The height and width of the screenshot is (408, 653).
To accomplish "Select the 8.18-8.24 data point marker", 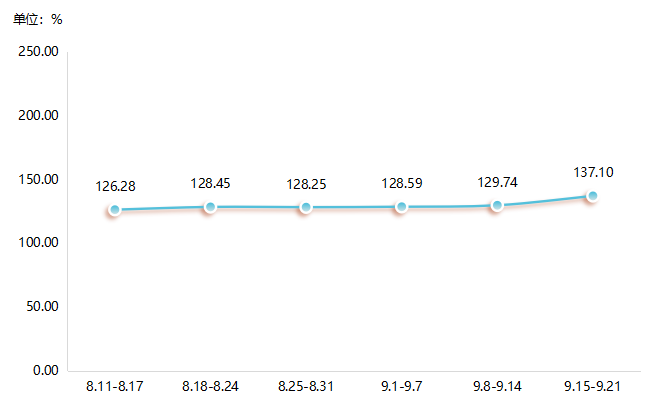I will (209, 207).
